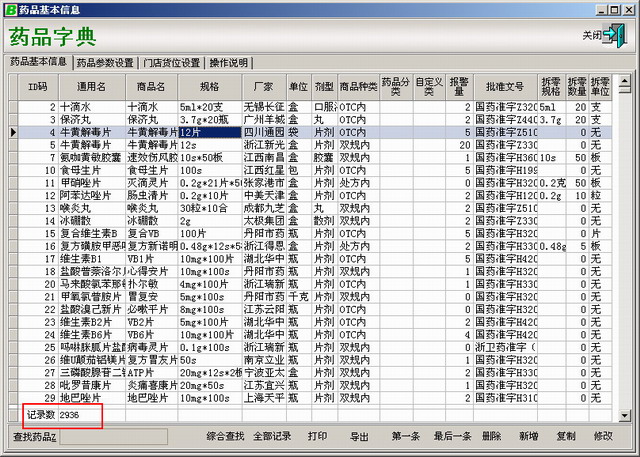Click 修改 to edit record
Screen dimensions: 640x457
coord(603,437)
